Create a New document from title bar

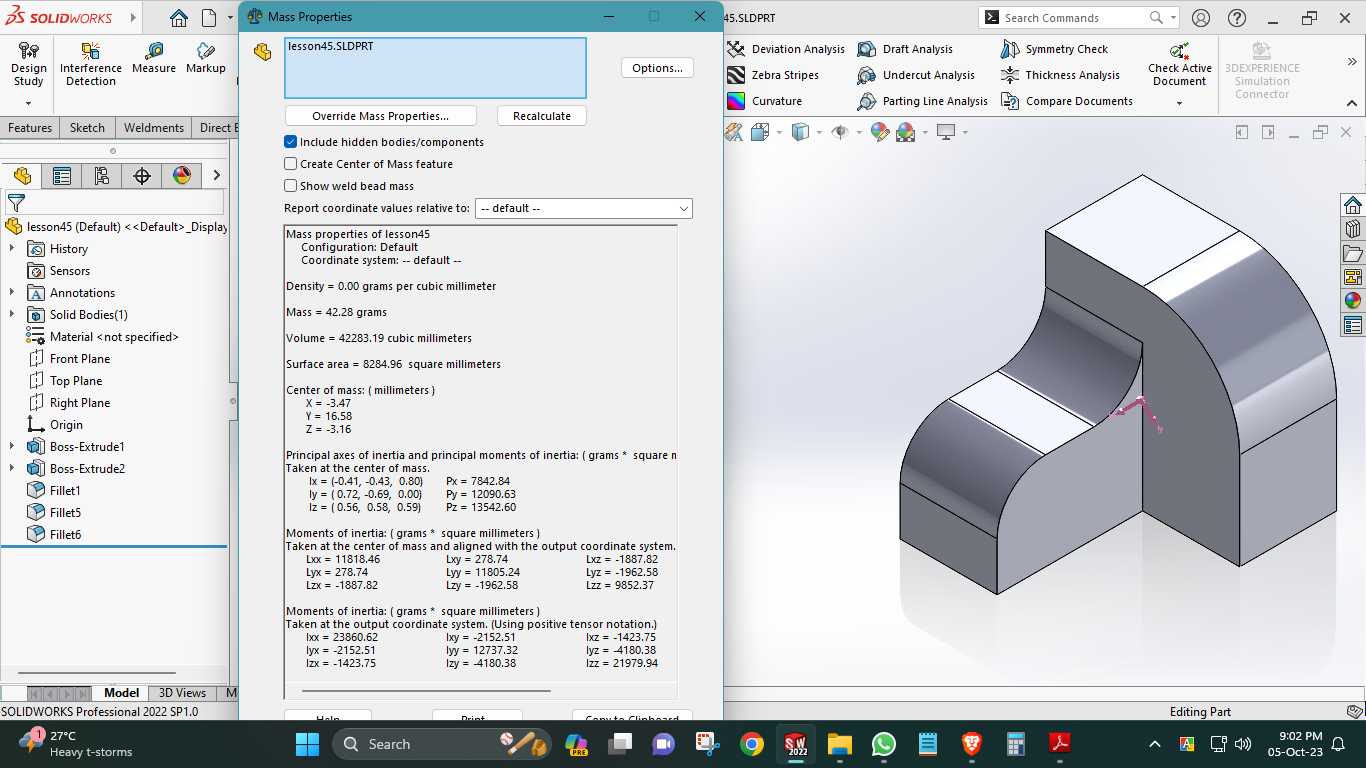click(x=209, y=18)
